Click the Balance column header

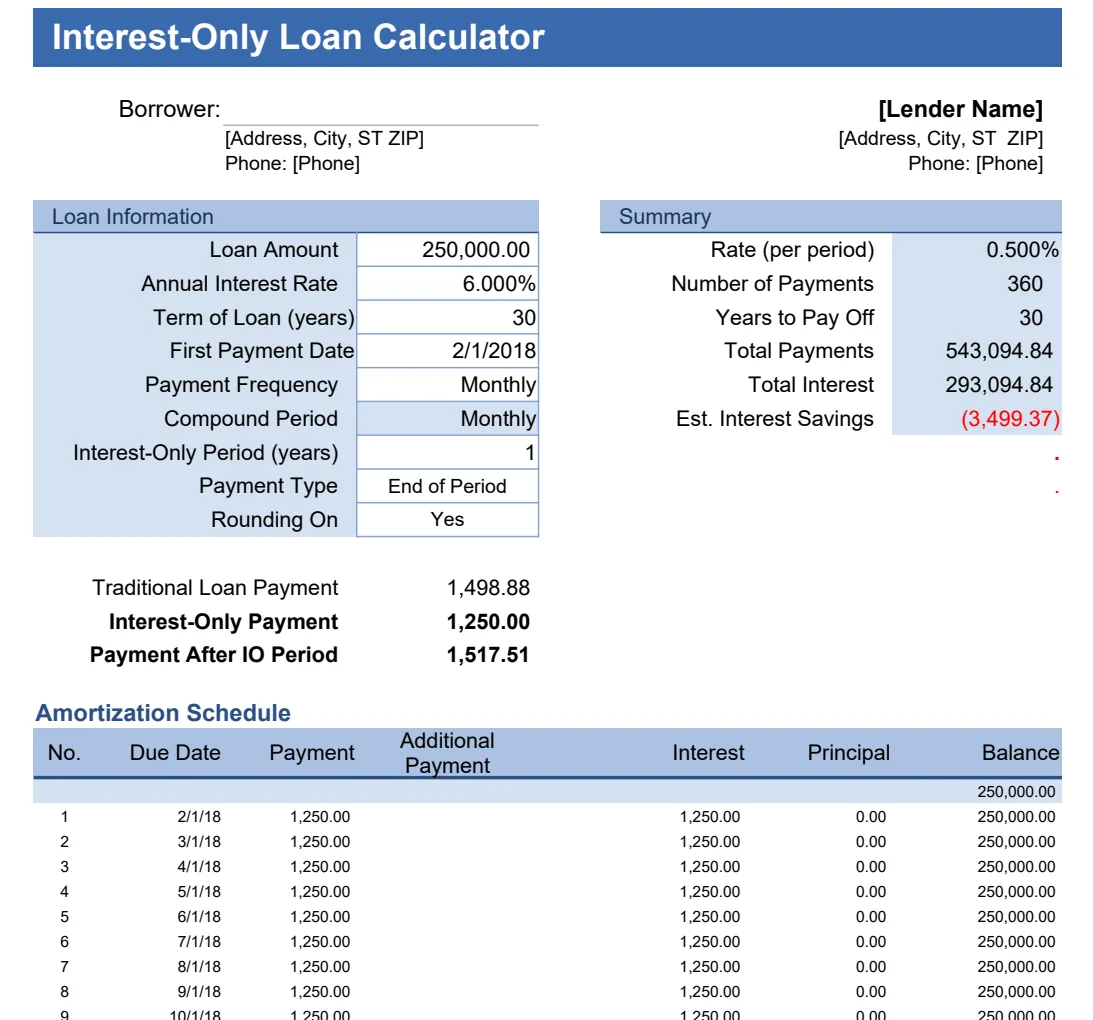click(x=1021, y=753)
